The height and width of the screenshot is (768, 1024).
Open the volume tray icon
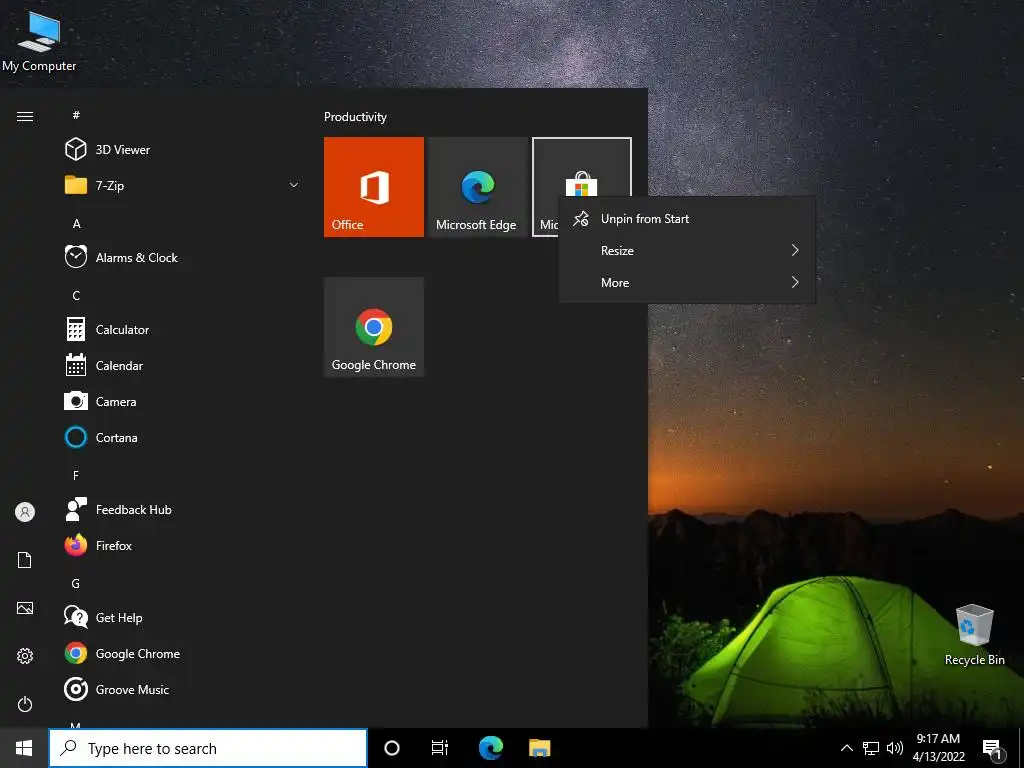point(895,748)
